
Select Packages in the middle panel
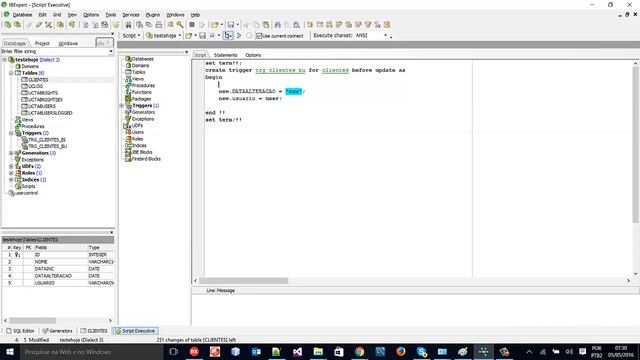[141, 99]
